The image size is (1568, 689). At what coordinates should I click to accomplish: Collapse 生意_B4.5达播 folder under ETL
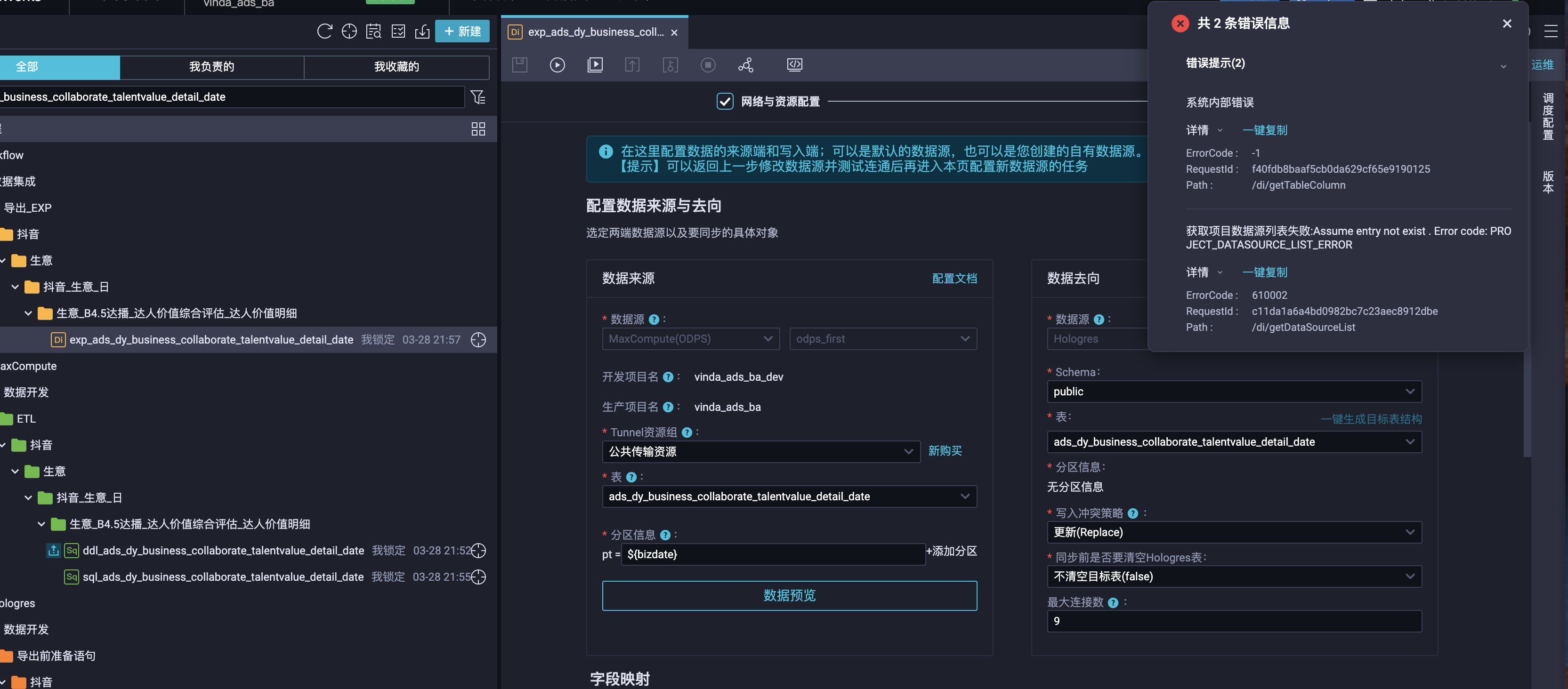pos(41,524)
